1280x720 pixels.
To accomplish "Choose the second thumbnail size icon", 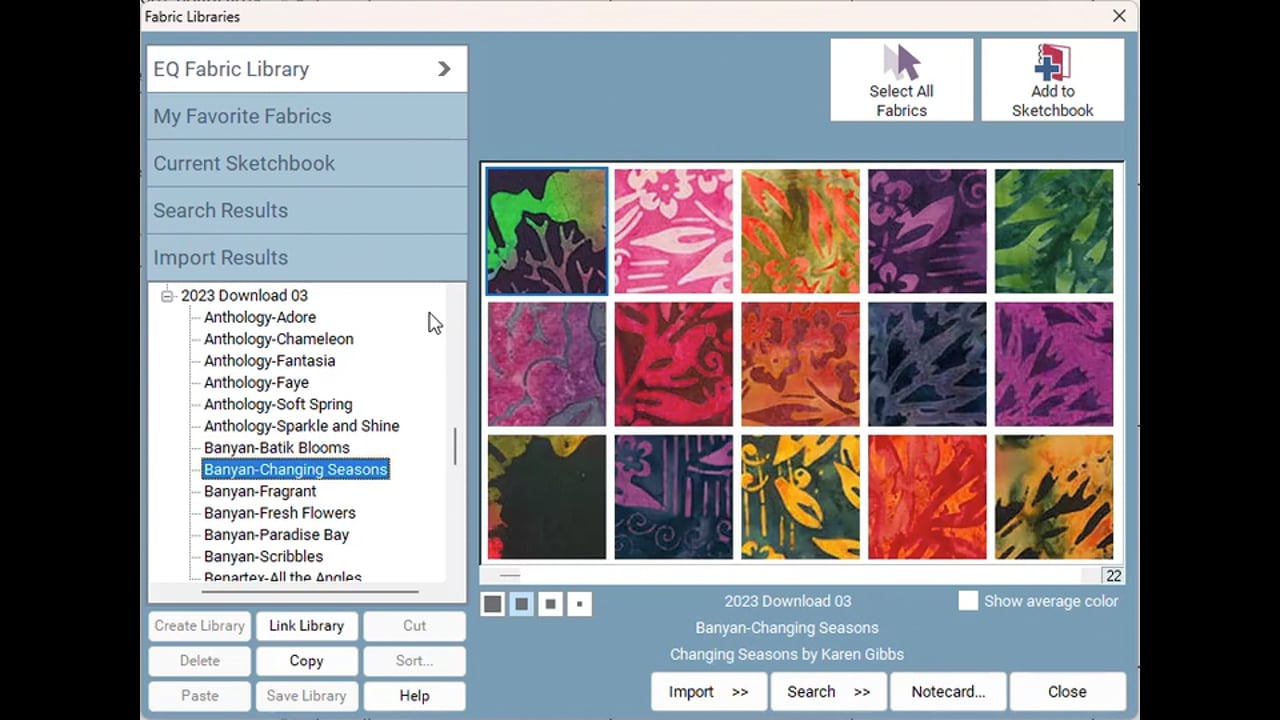I will [522, 604].
